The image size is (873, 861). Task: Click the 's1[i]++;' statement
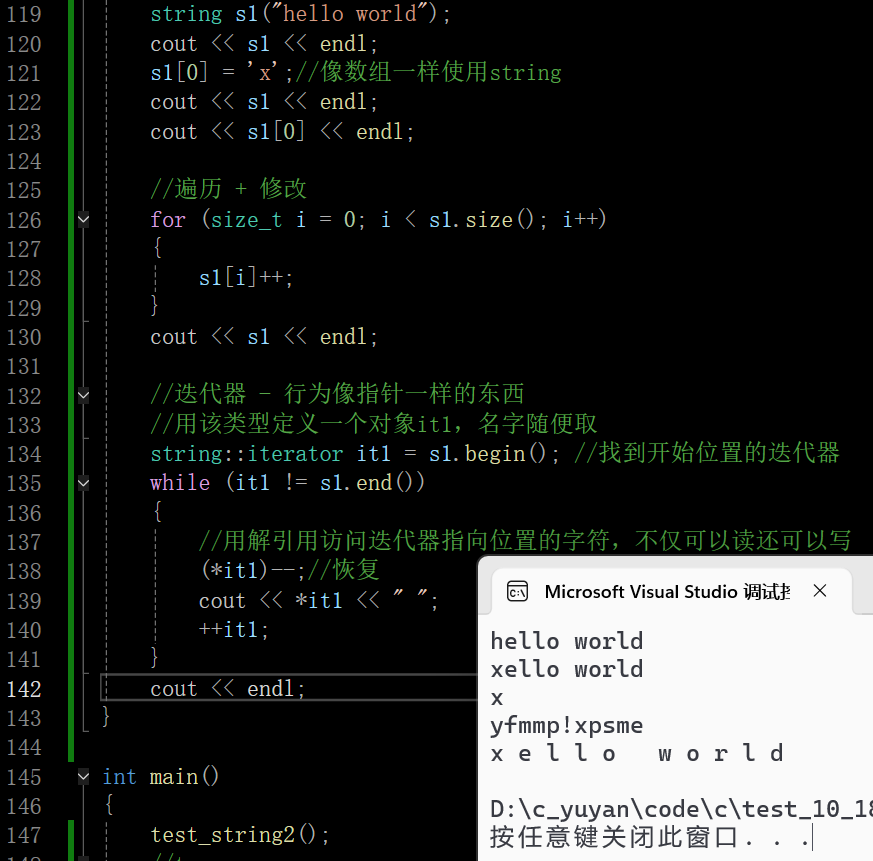tap(246, 277)
